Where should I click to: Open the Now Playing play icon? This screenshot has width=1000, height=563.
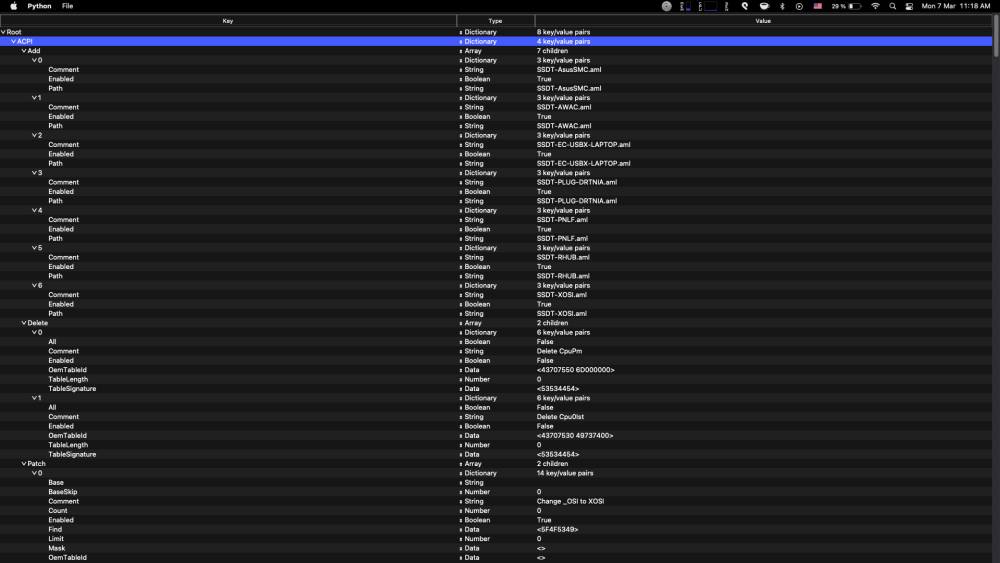(799, 6)
